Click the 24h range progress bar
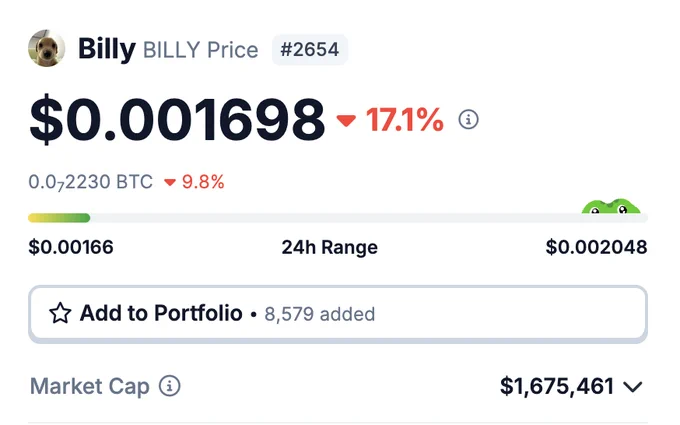 pos(338,218)
